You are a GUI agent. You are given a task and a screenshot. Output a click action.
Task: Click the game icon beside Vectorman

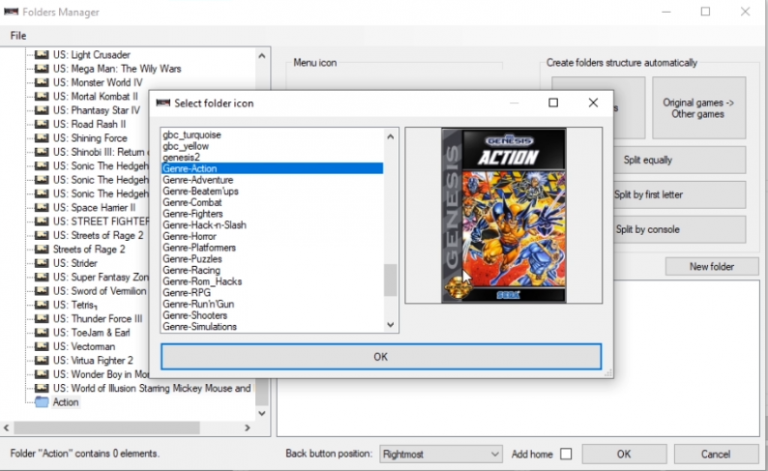coord(41,346)
